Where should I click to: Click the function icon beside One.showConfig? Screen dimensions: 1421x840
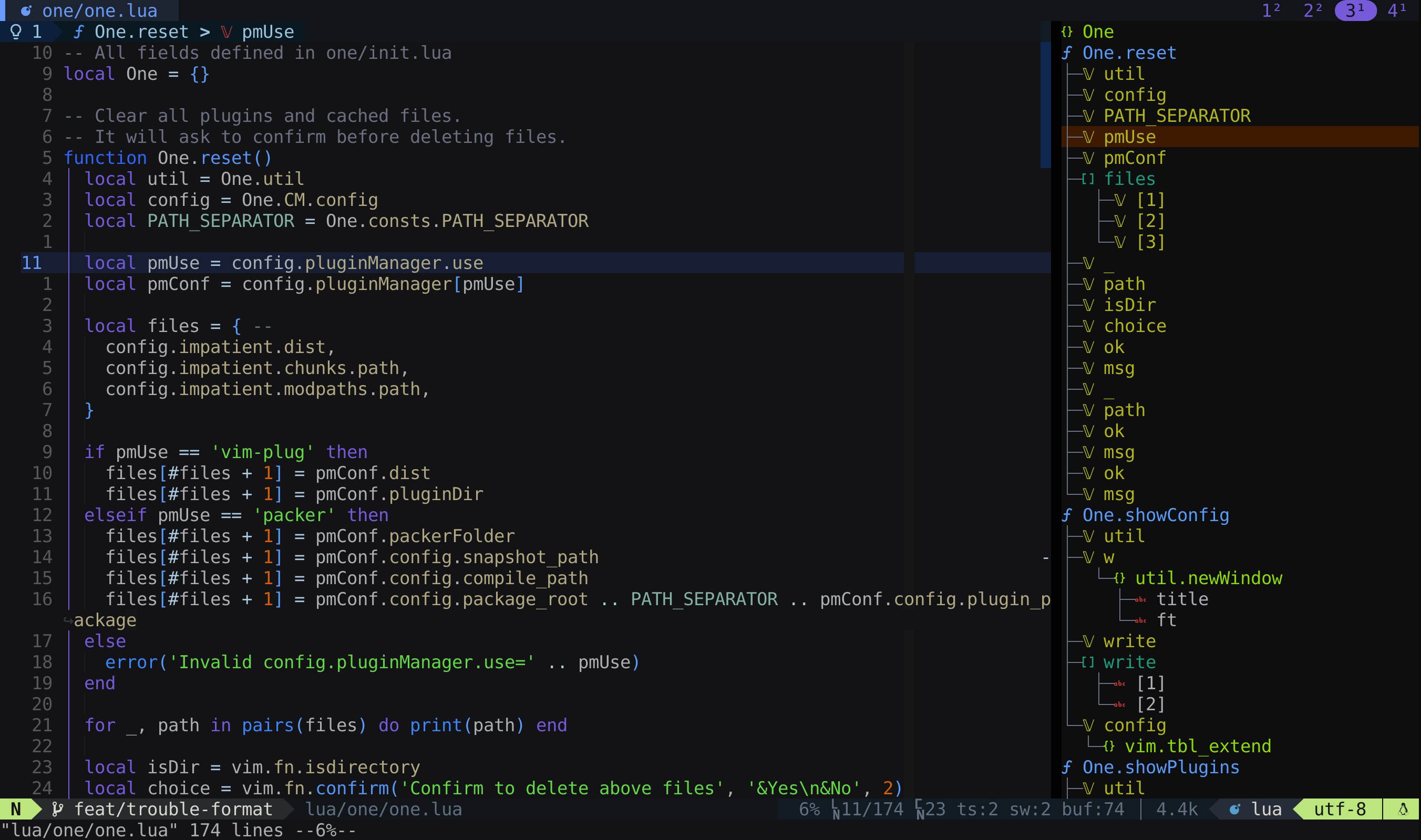pos(1067,515)
